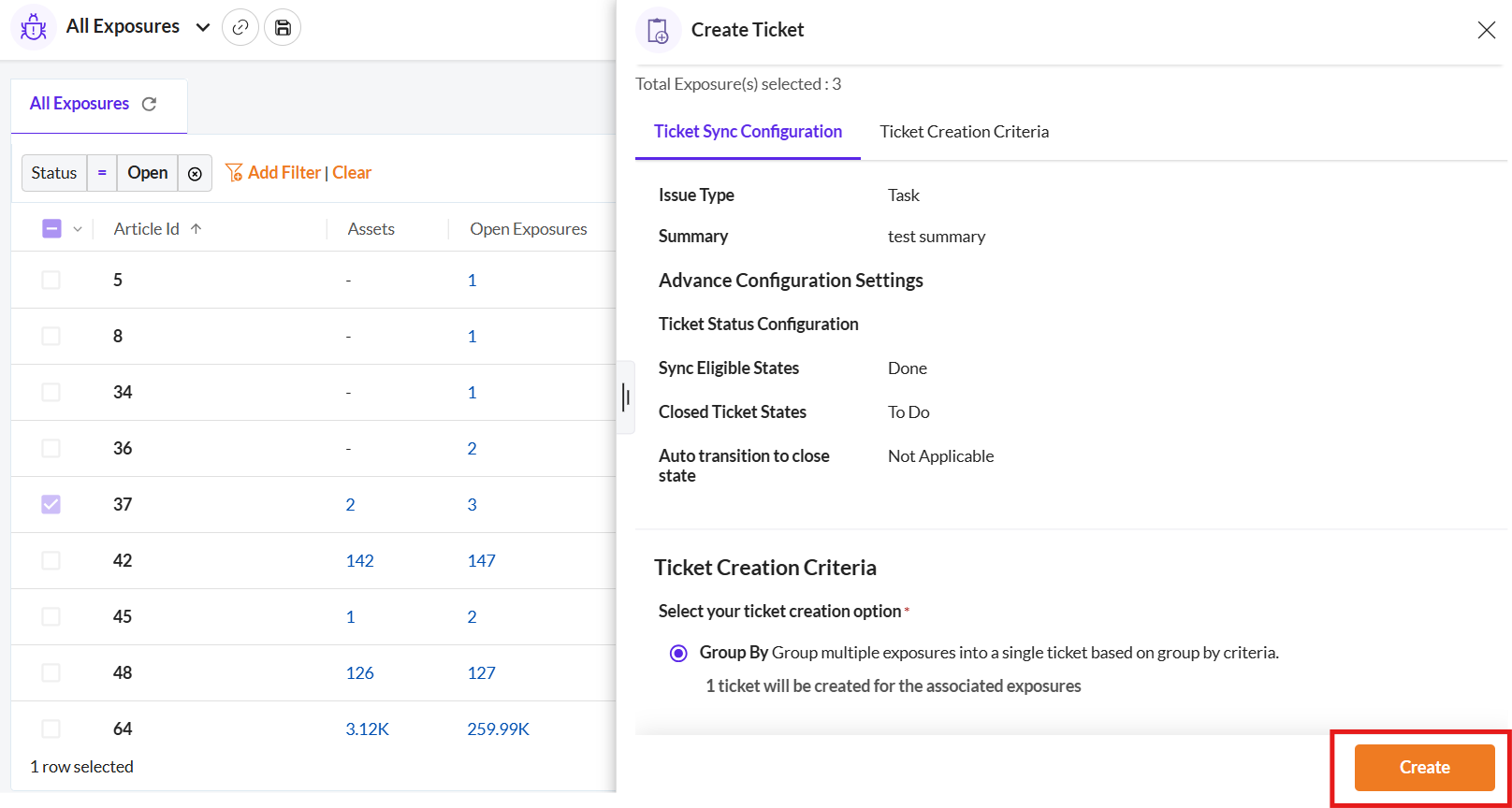Click the save view disk icon
1512x808 pixels.
click(x=283, y=28)
